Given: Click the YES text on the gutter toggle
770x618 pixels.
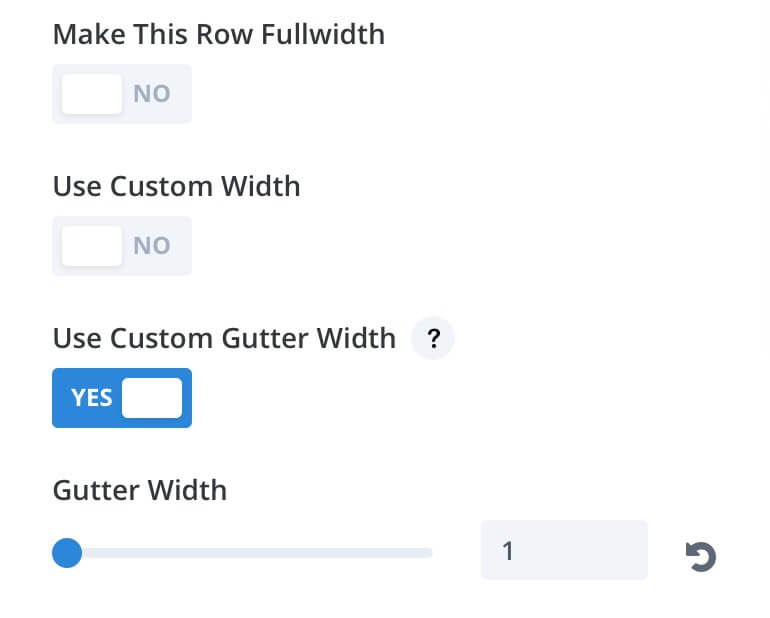Looking at the screenshot, I should click(x=91, y=398).
